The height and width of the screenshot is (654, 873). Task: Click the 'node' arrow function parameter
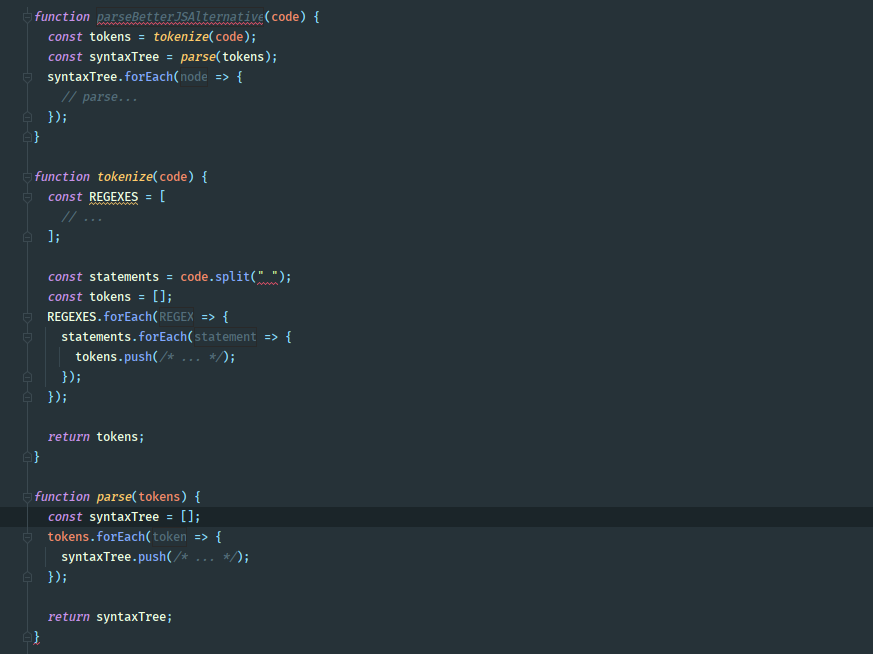pos(194,77)
